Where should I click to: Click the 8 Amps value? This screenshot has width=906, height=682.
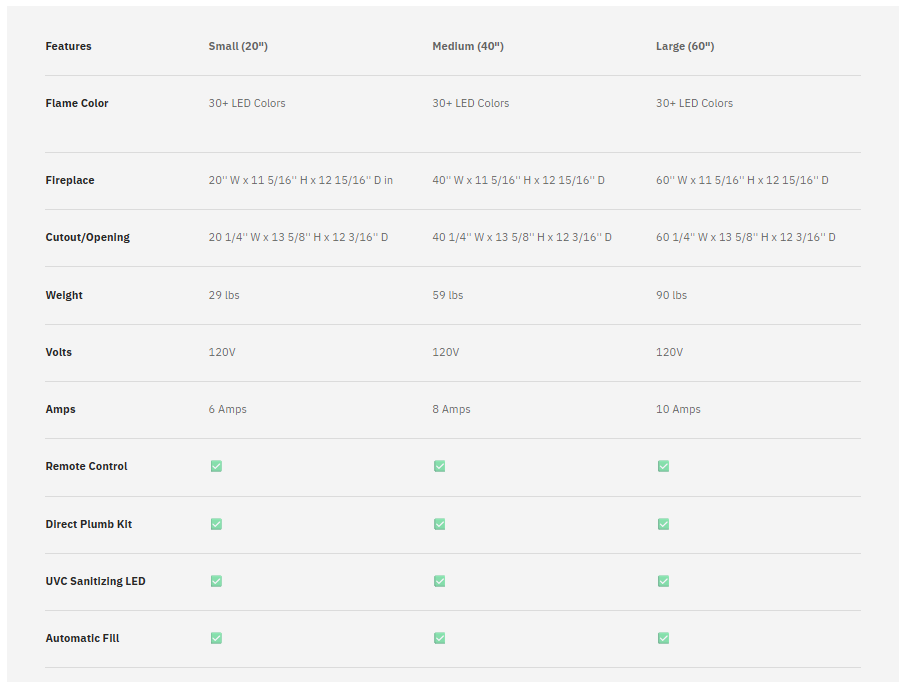451,409
